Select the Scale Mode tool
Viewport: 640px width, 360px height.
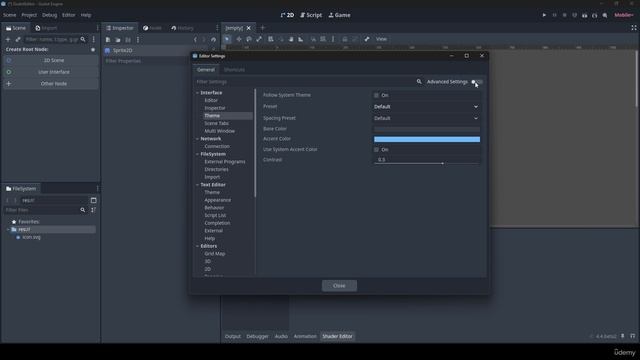pyautogui.click(x=259, y=39)
